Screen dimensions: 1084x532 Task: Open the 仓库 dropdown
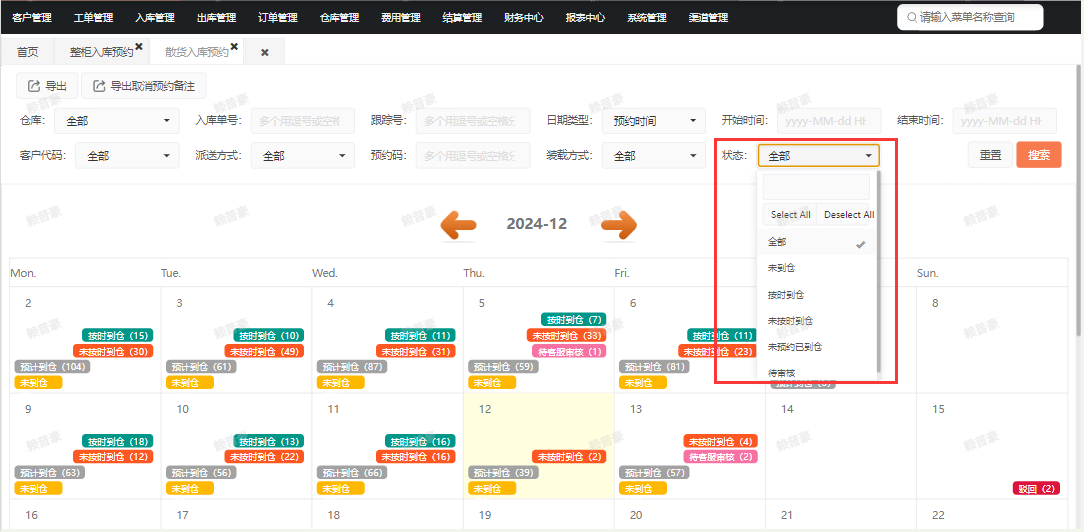(117, 121)
